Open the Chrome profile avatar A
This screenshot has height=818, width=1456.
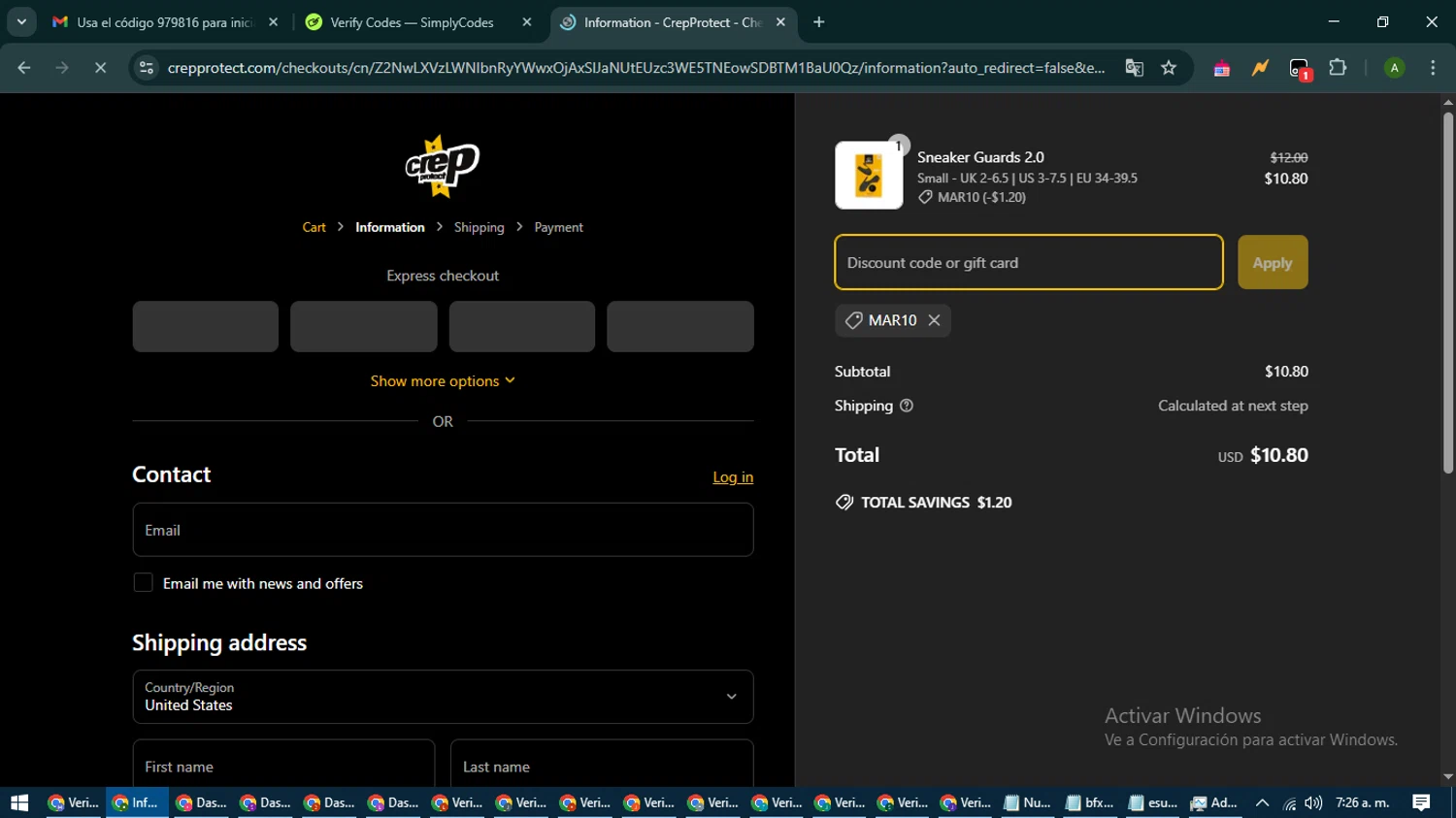pyautogui.click(x=1394, y=68)
